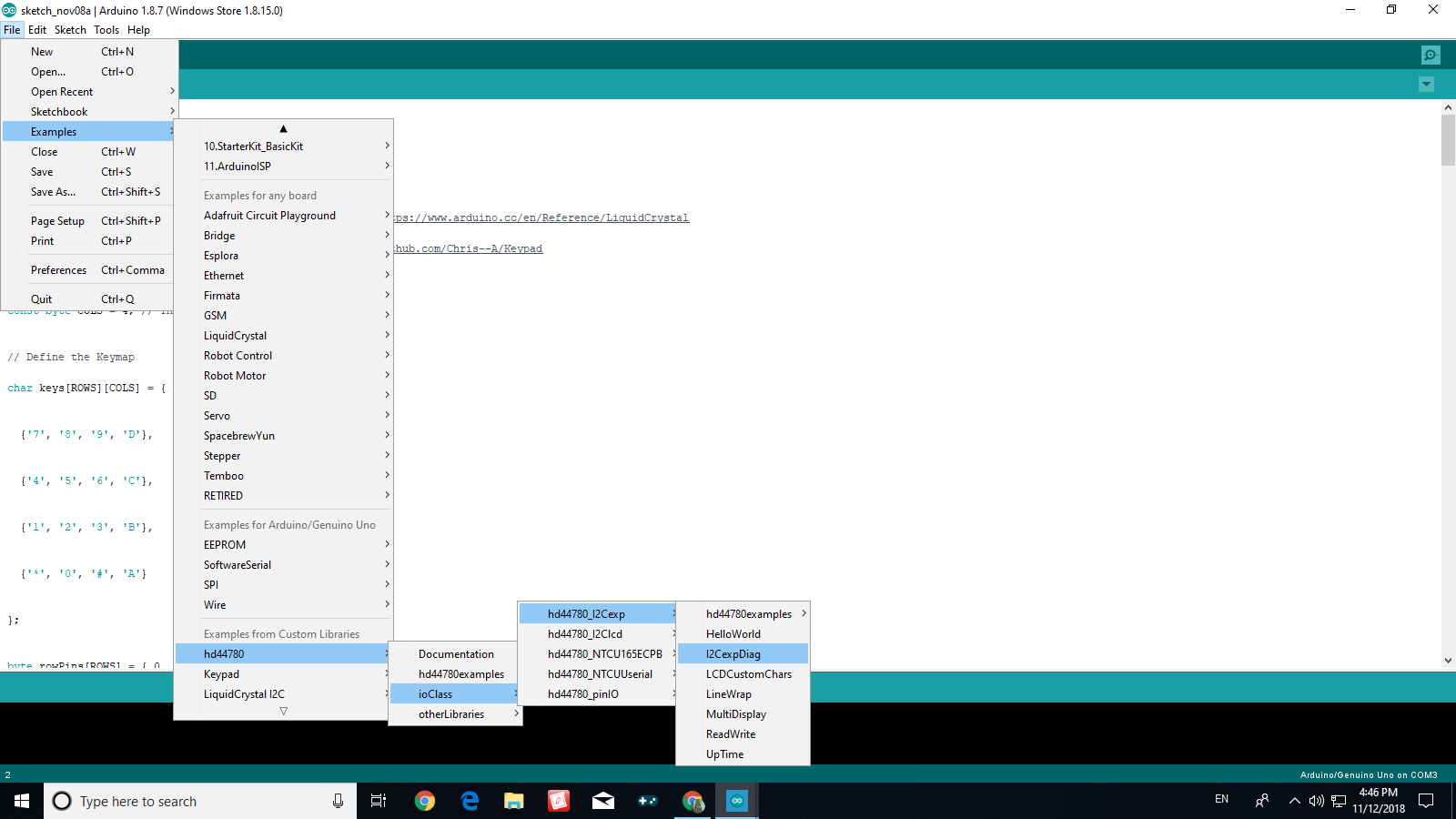Open the UpTime example sketch
Image resolution: width=1456 pixels, height=819 pixels.
(743, 754)
